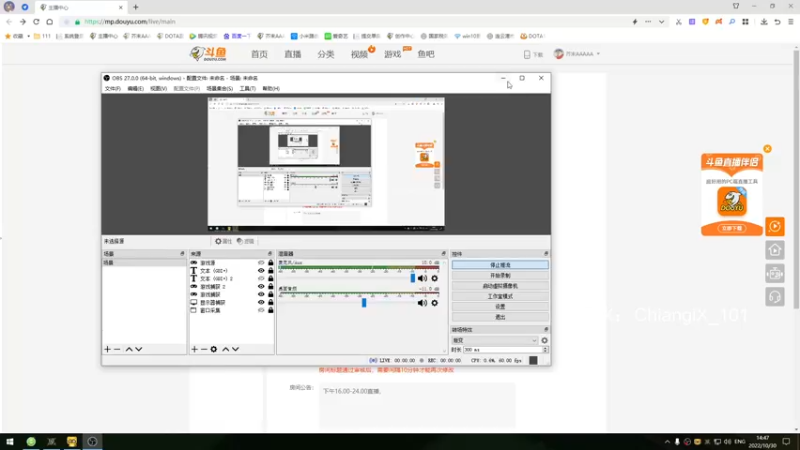Reload the browser page

pos(36,22)
